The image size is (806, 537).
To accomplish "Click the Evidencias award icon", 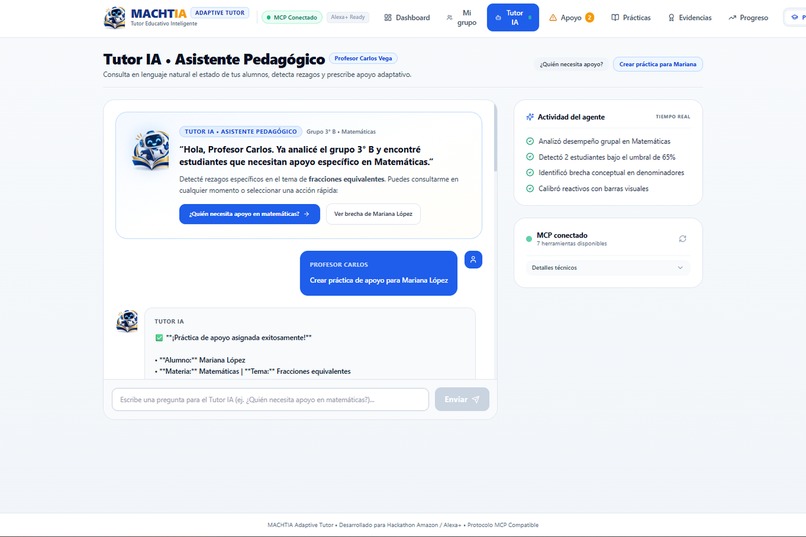I will coord(671,17).
